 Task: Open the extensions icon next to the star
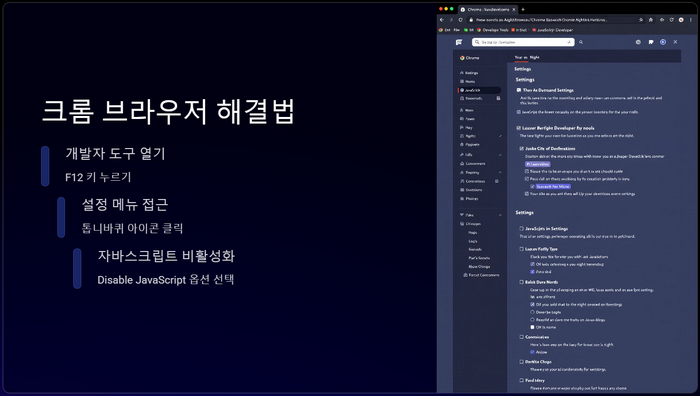tap(651, 20)
